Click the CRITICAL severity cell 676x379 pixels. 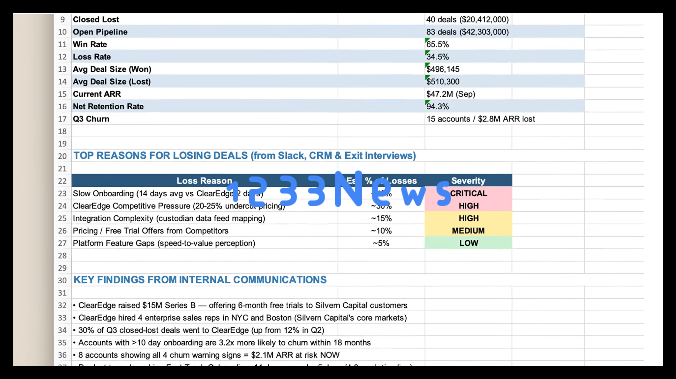468,193
